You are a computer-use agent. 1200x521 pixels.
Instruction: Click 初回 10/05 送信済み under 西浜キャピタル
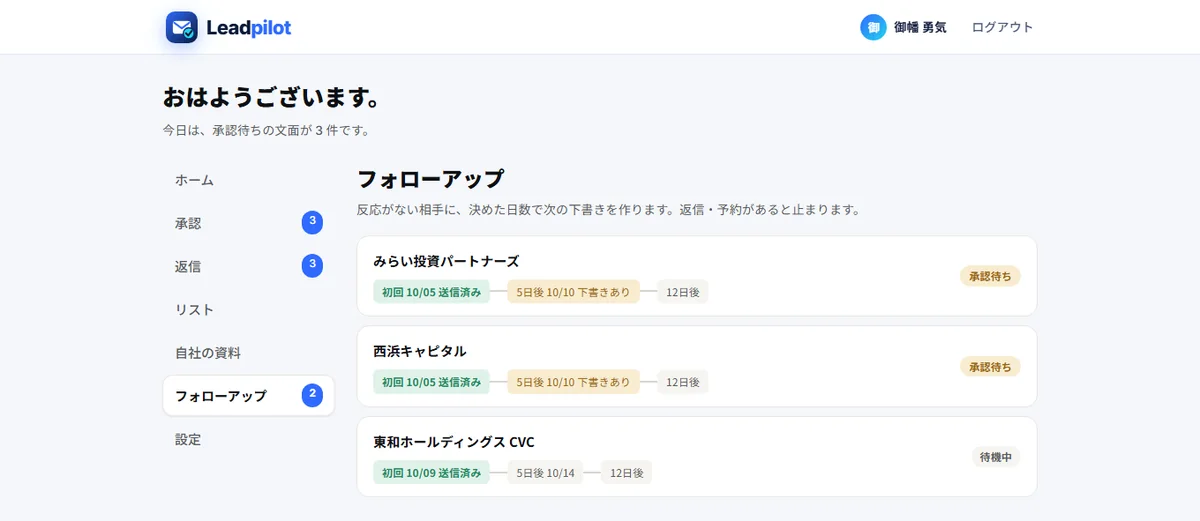(431, 382)
